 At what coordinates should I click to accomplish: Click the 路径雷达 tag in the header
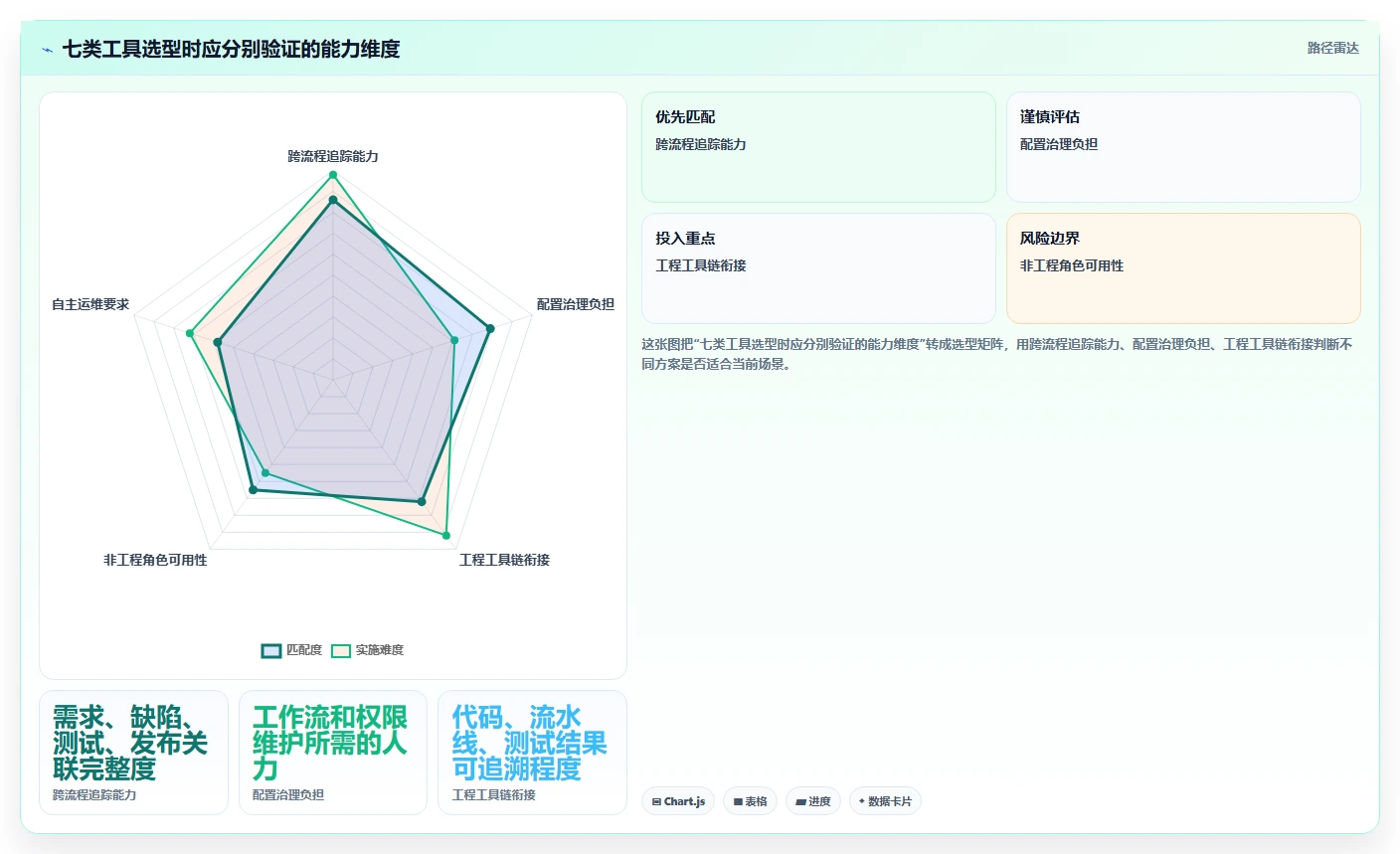[x=1332, y=48]
